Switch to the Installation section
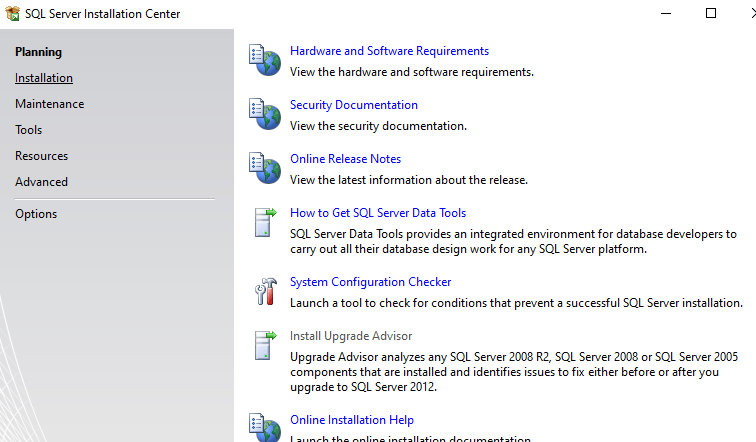Image resolution: width=756 pixels, height=442 pixels. coord(44,78)
